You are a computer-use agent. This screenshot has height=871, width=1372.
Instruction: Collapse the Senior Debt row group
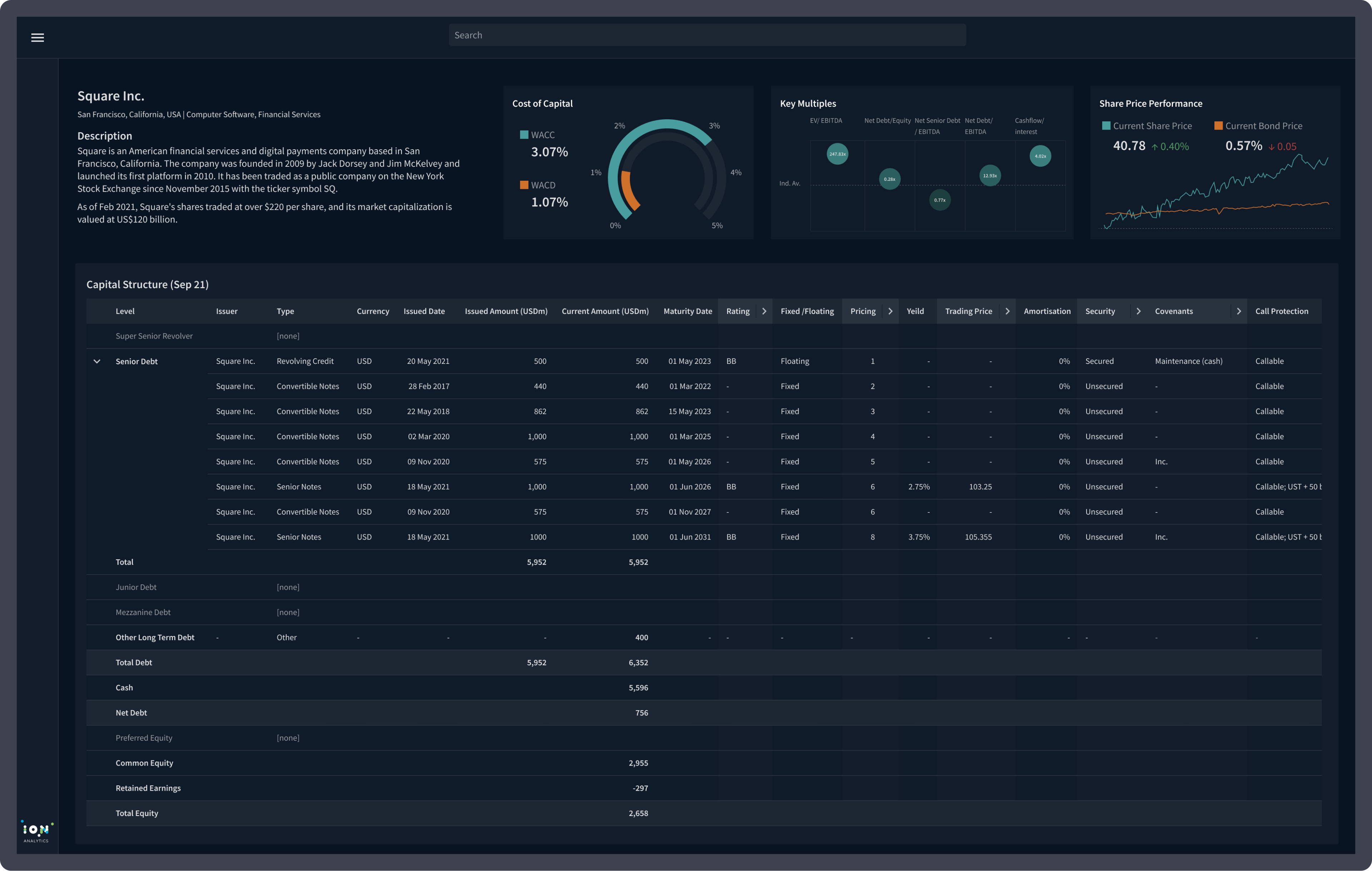point(97,361)
